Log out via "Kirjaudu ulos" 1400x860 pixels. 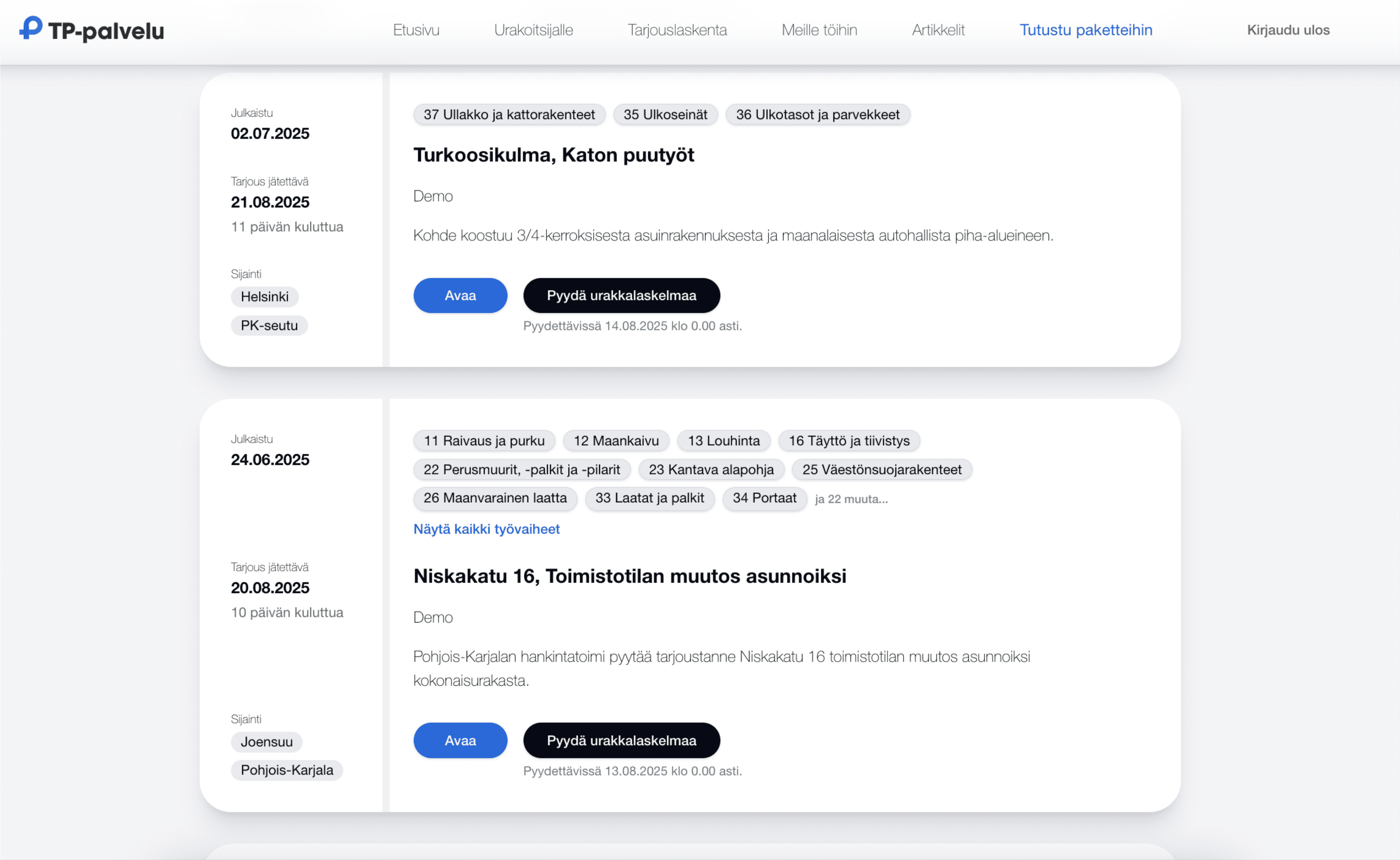[x=1288, y=29]
